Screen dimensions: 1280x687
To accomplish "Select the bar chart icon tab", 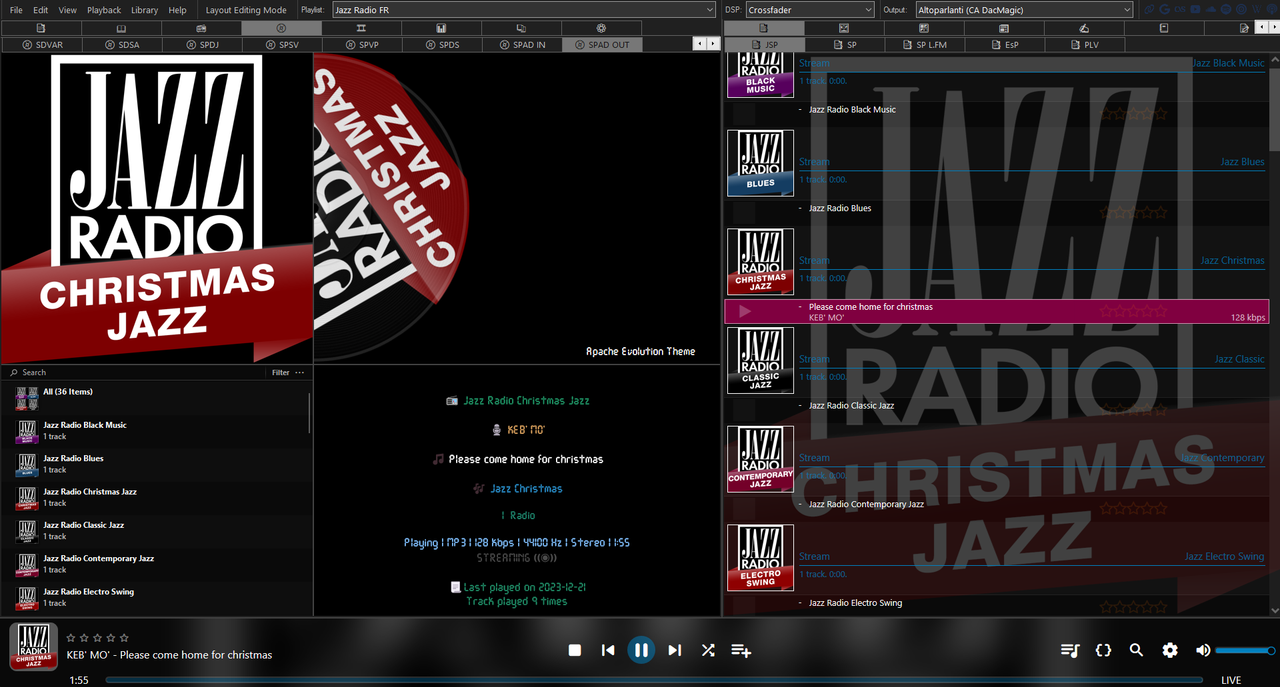I will (441, 28).
